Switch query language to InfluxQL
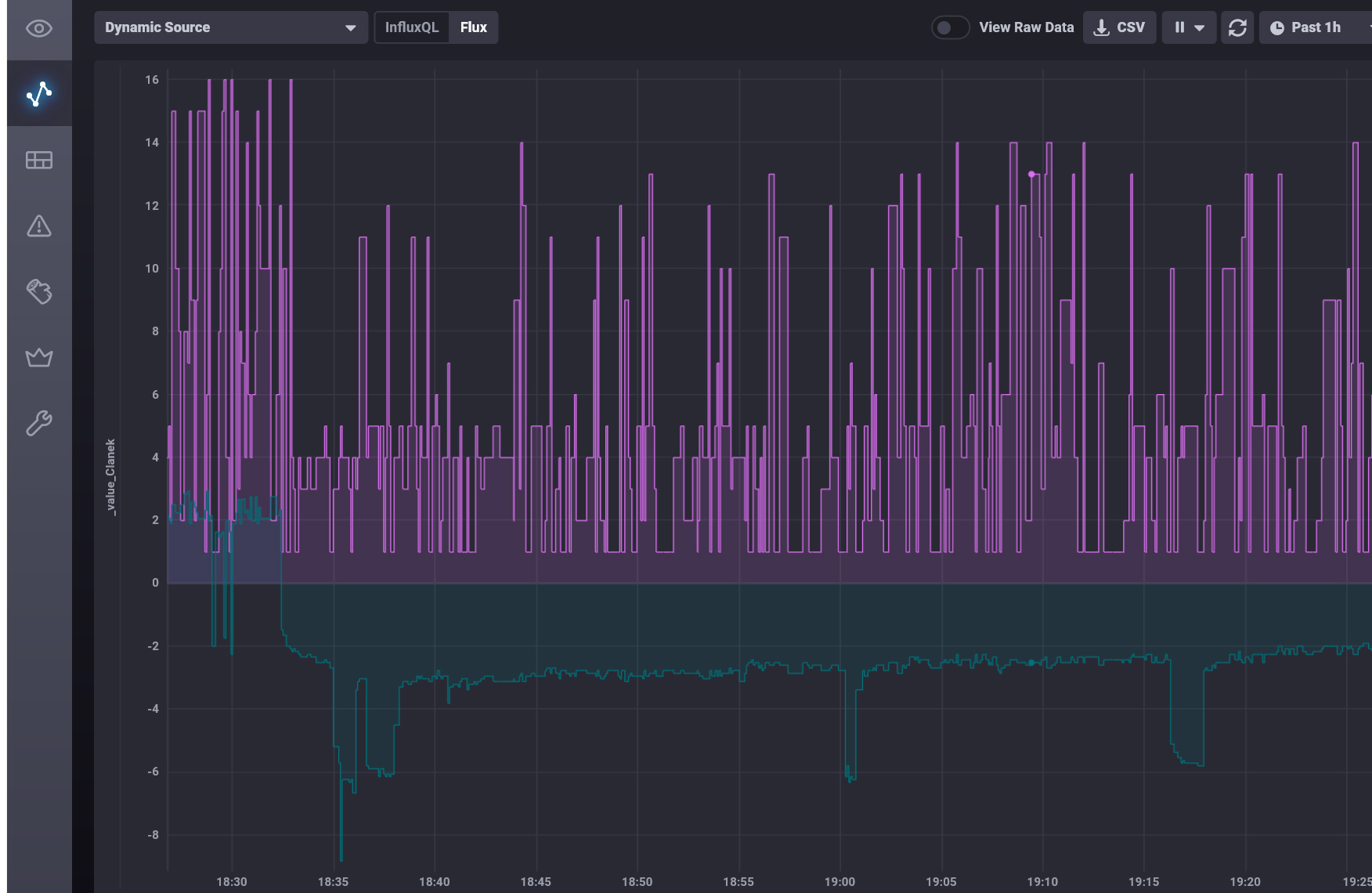This screenshot has height=893, width=1372. 412,27
